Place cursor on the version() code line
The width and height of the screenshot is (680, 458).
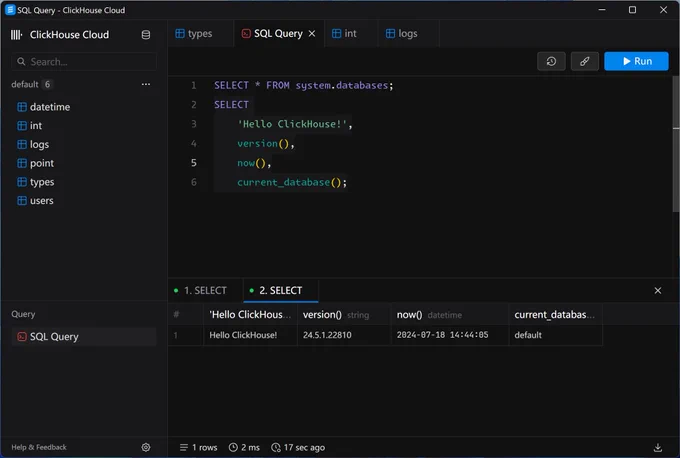pyautogui.click(x=266, y=144)
